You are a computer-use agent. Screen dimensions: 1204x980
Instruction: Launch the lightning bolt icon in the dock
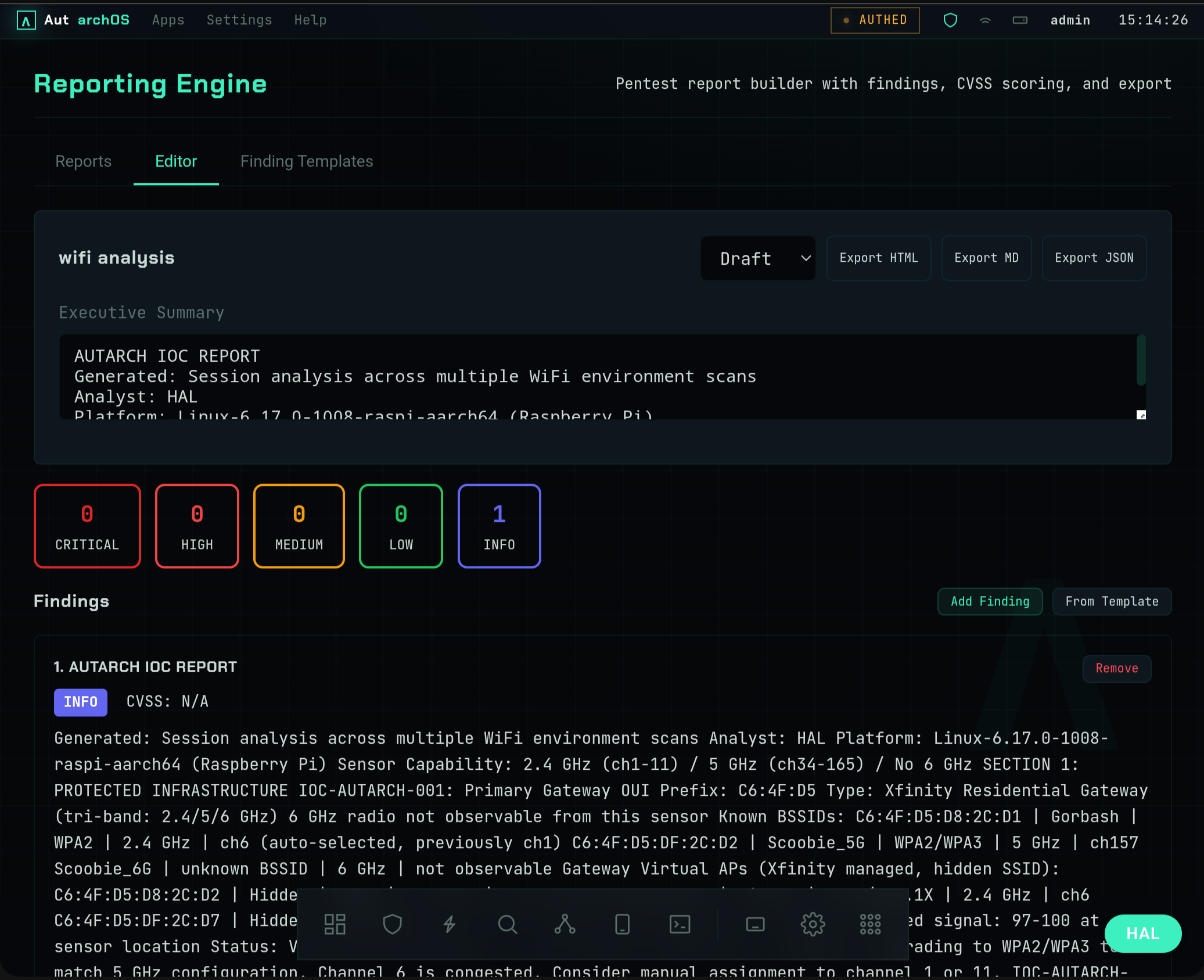coord(450,924)
